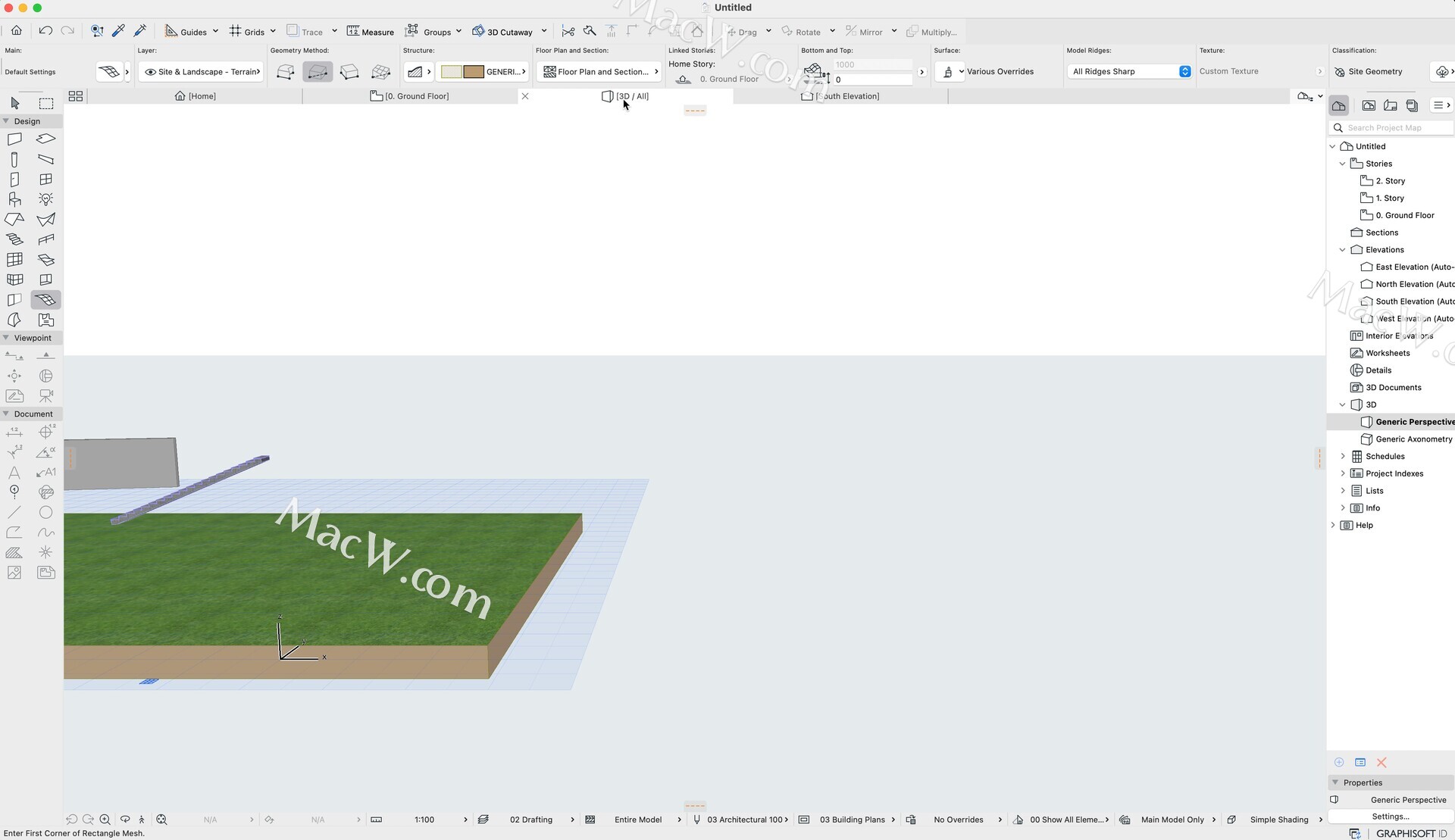
Task: Click the Undo arrow
Action: (45, 31)
